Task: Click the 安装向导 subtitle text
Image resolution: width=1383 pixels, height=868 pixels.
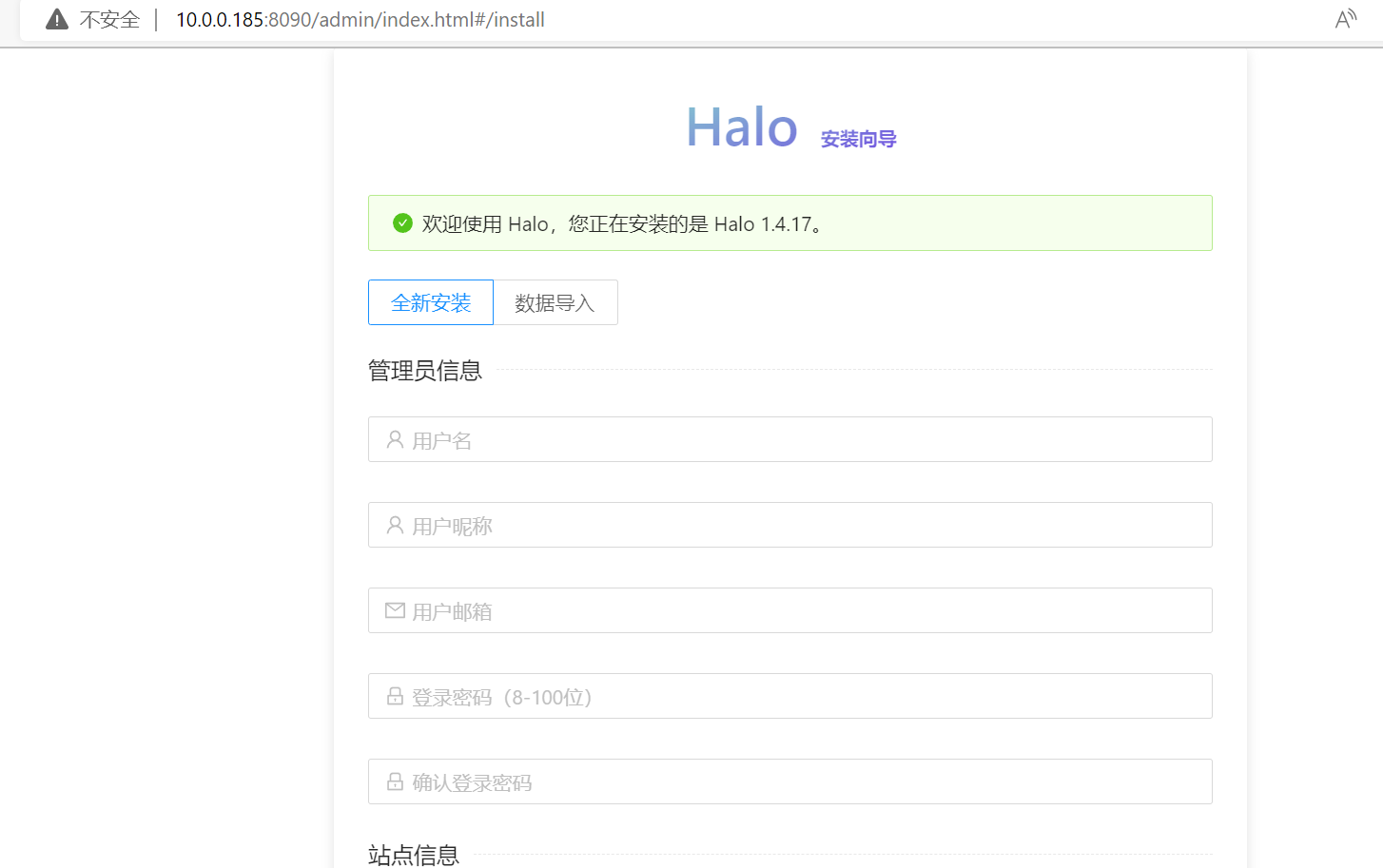Action: click(x=859, y=140)
